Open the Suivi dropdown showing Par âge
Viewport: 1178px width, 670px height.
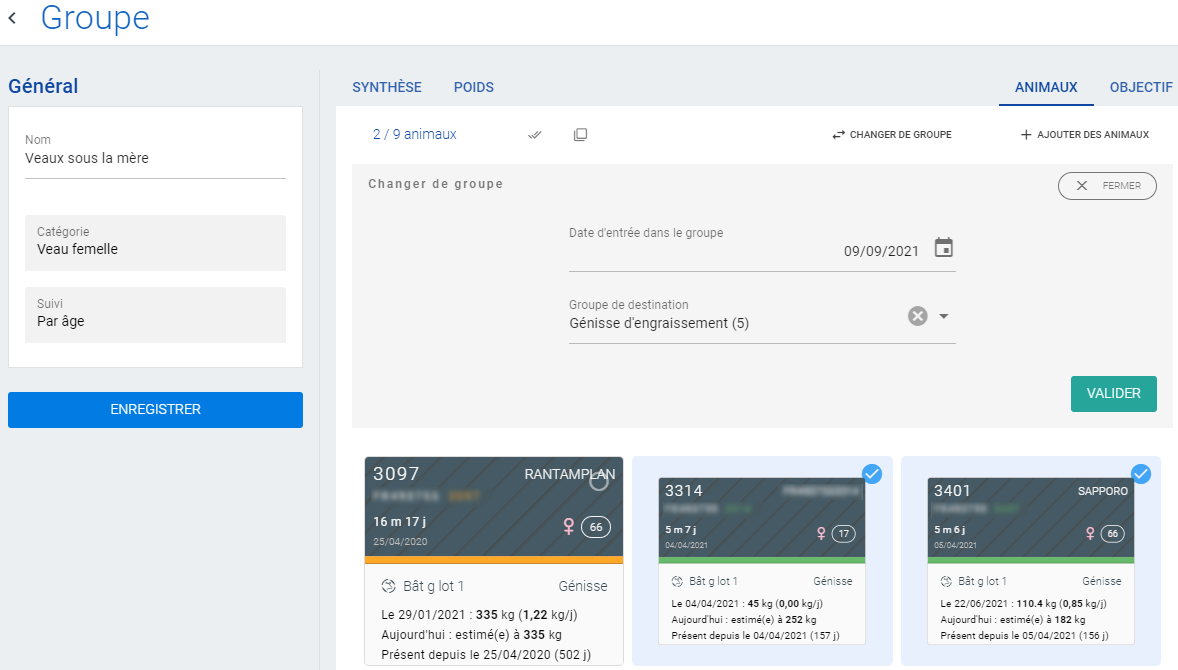[x=156, y=315]
